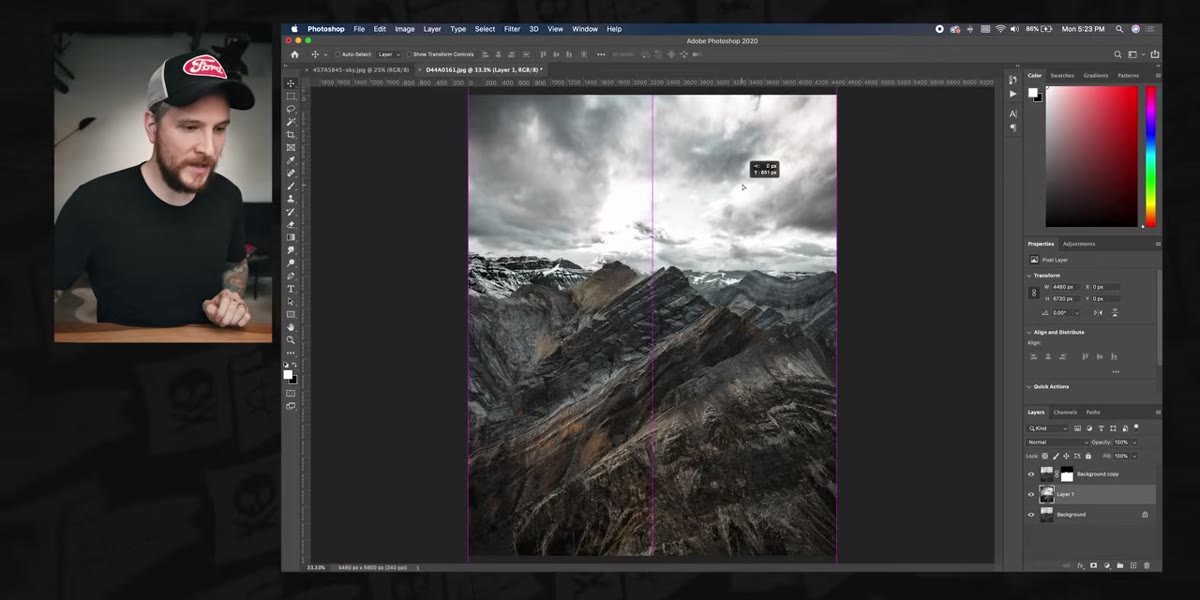The image size is (1200, 600).
Task: Click the Home icon in options bar
Action: pos(294,54)
